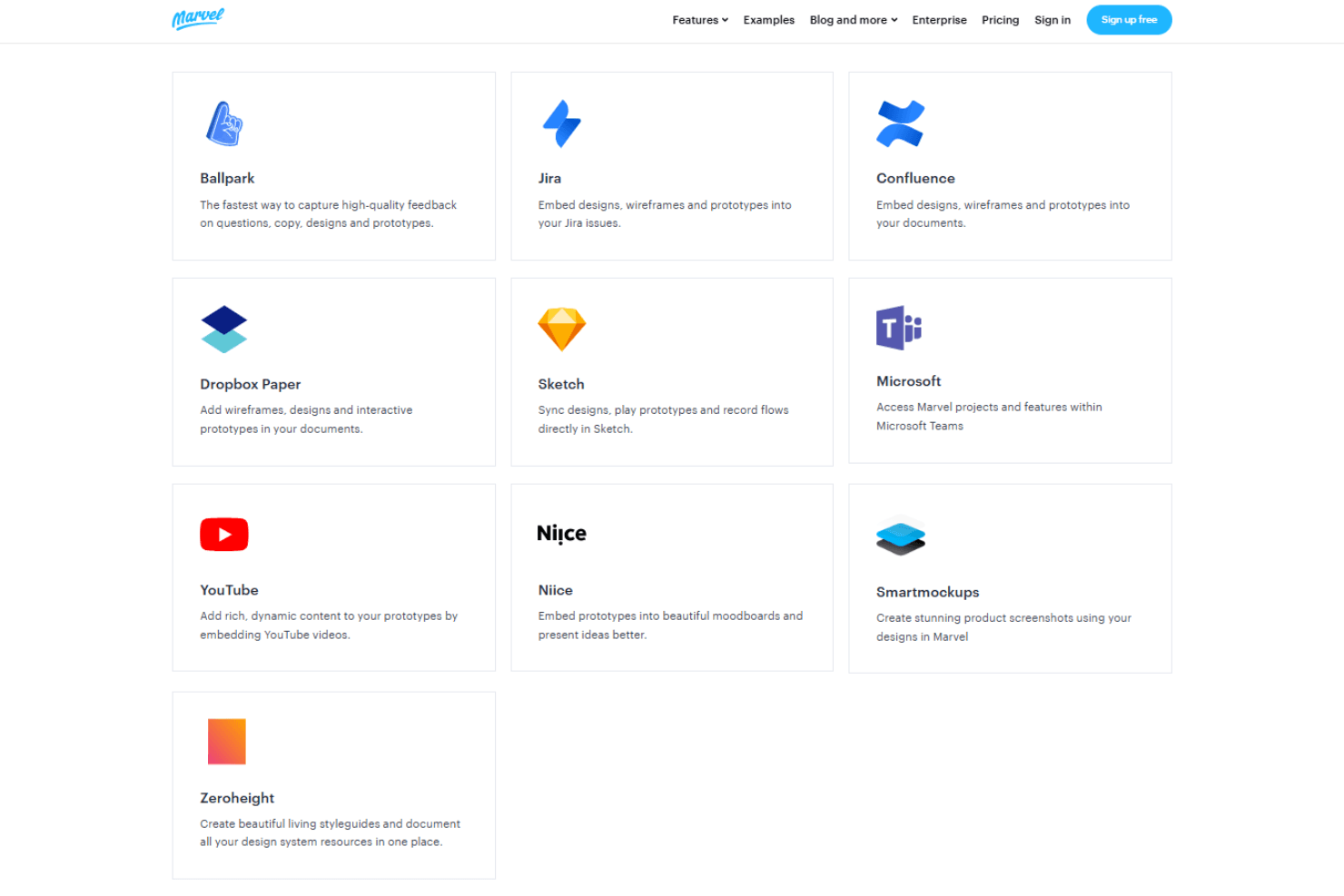Open the Sketch integration title

click(561, 384)
